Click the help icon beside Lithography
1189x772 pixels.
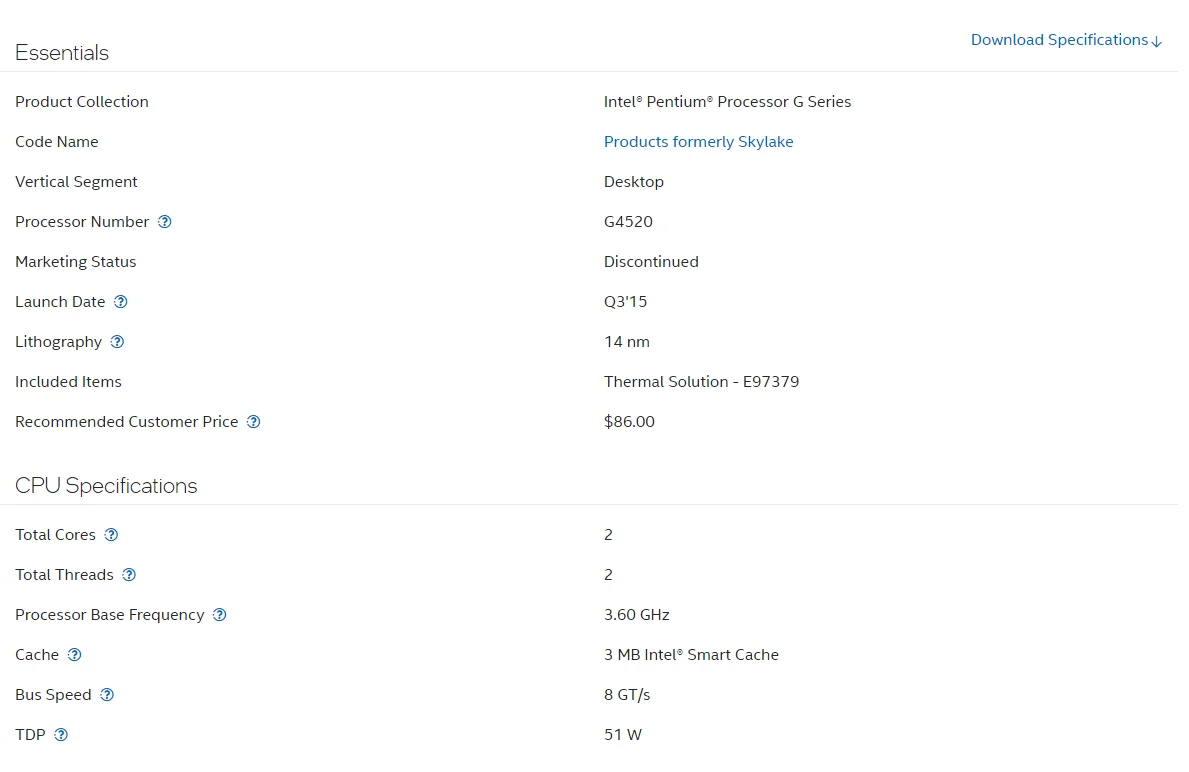pos(117,342)
